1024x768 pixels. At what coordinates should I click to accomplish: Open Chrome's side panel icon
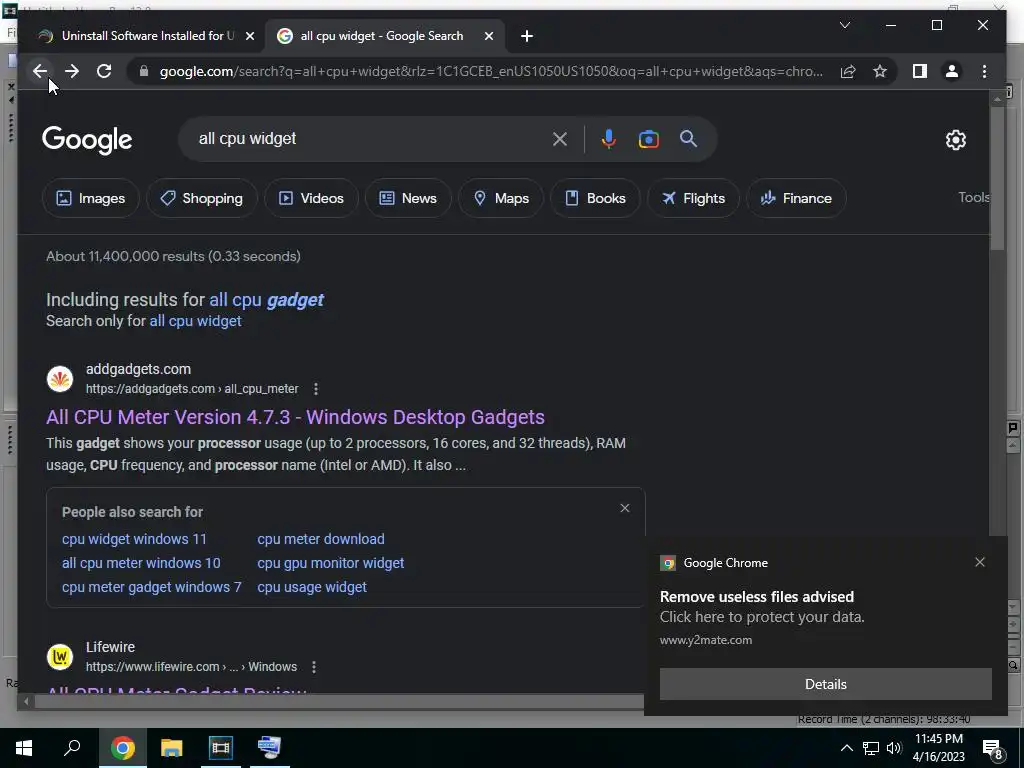(920, 71)
